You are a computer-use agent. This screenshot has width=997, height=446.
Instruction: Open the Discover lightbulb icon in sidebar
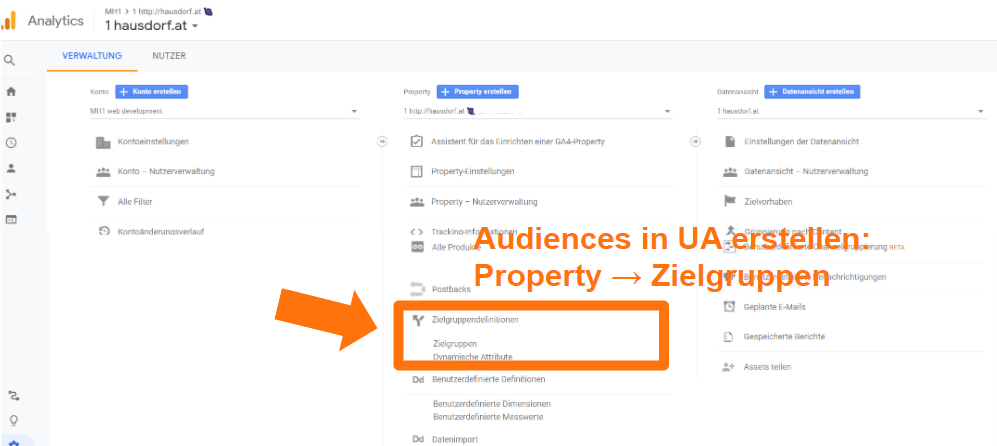pyautogui.click(x=13, y=420)
